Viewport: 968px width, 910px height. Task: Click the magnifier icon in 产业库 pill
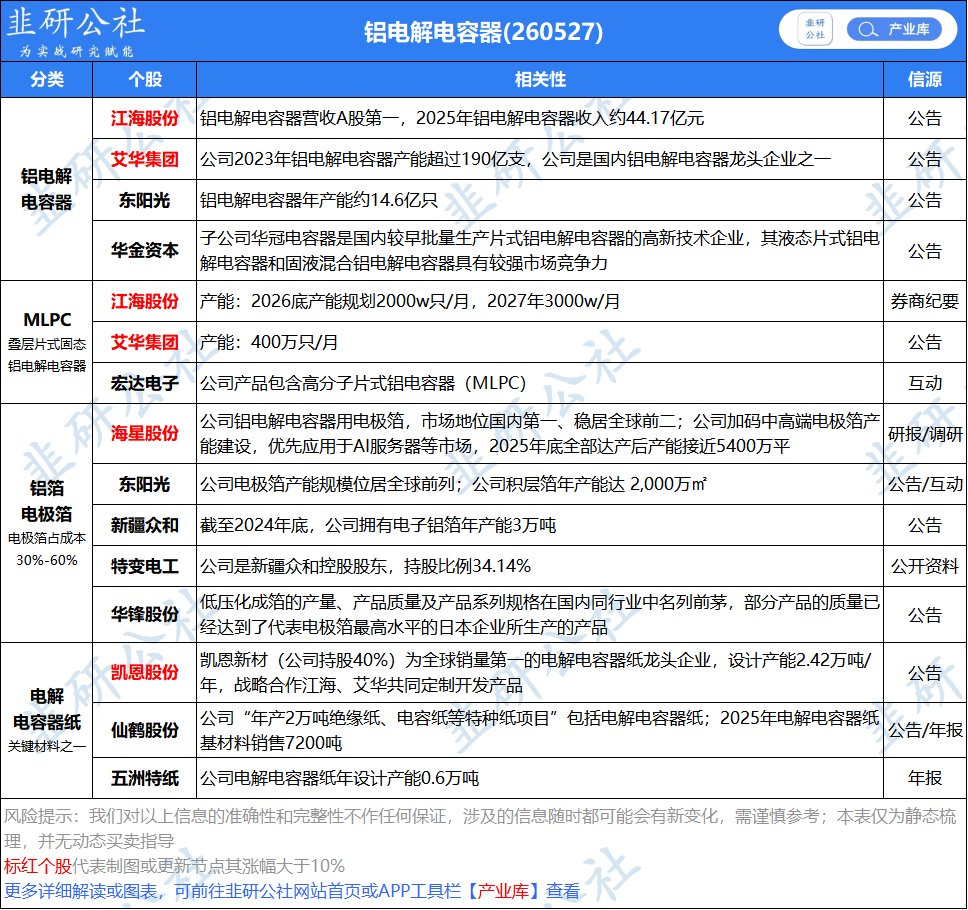point(867,30)
